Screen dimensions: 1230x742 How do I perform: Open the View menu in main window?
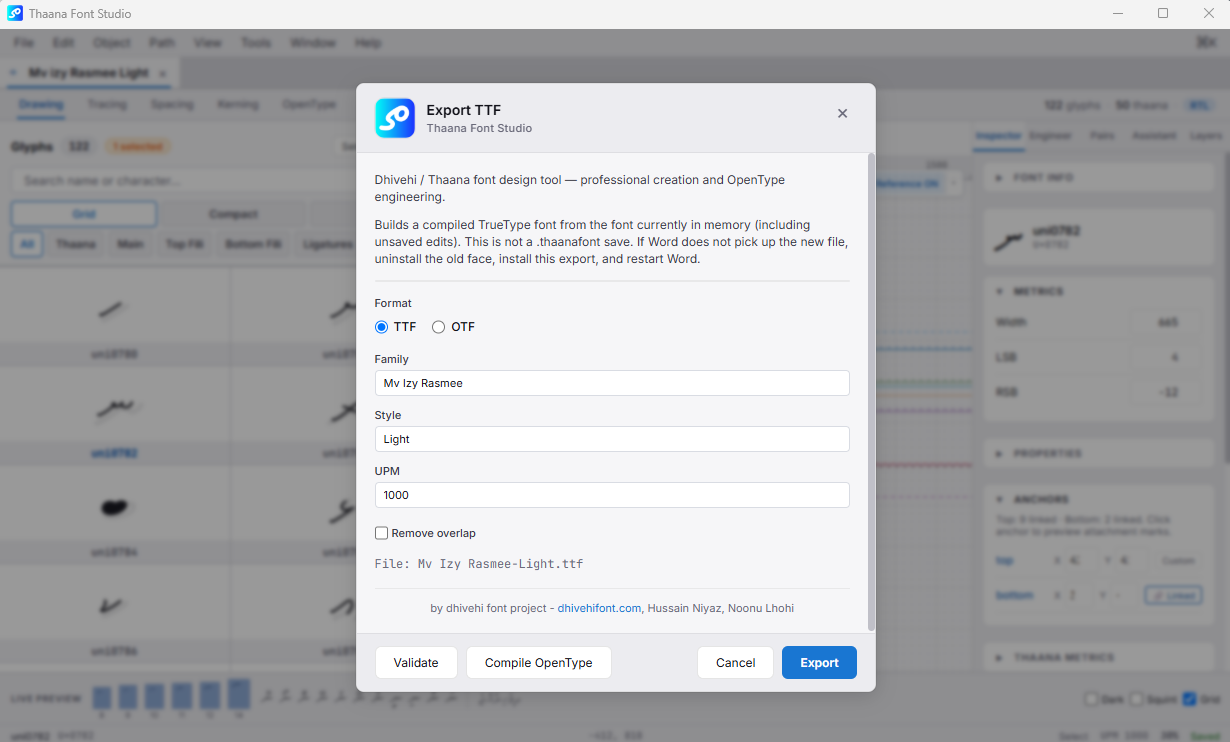coord(207,43)
